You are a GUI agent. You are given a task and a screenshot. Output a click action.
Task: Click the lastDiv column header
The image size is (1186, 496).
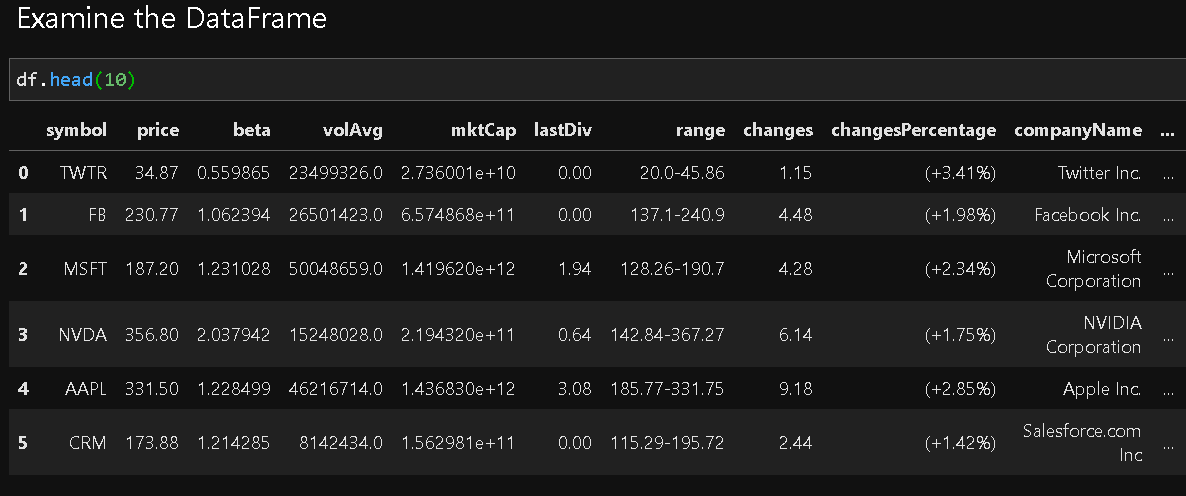click(x=562, y=130)
